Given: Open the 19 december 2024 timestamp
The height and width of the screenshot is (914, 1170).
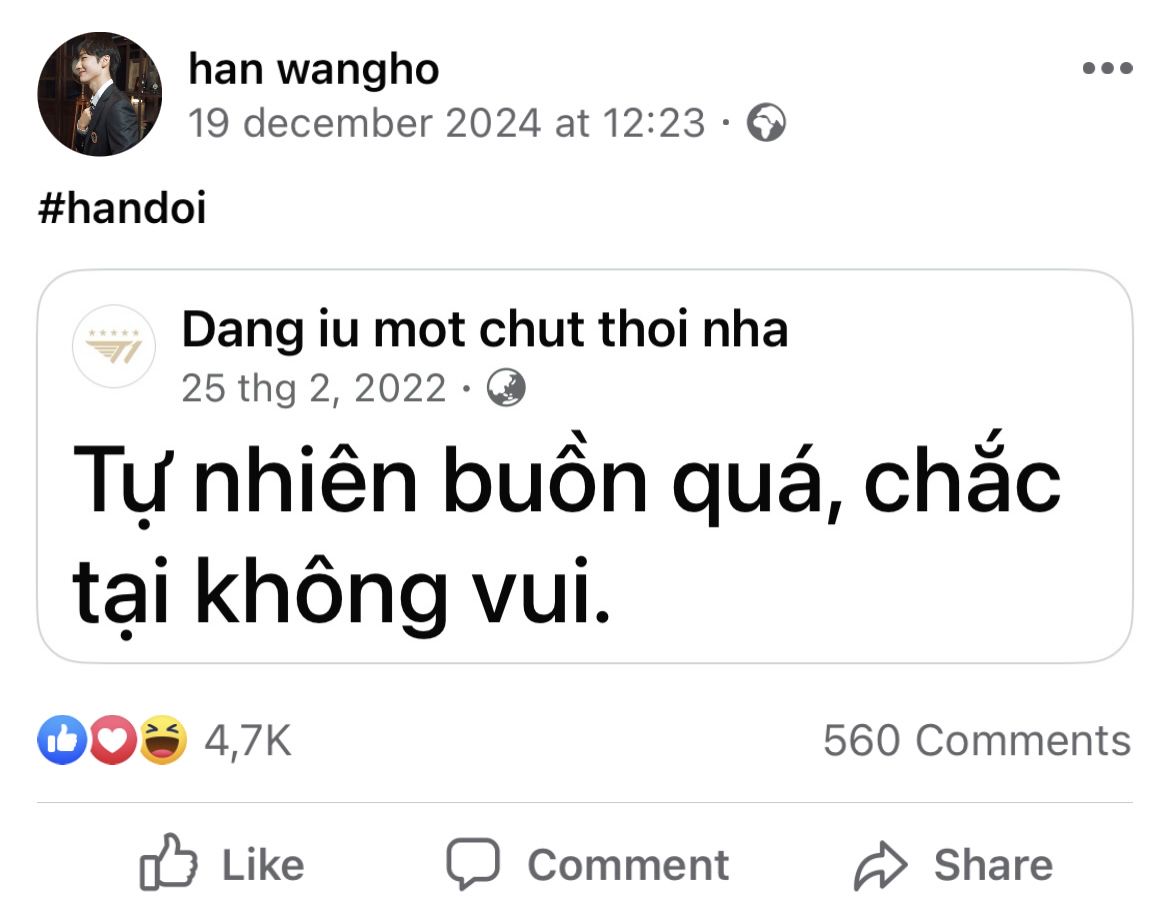Looking at the screenshot, I should coord(446,122).
